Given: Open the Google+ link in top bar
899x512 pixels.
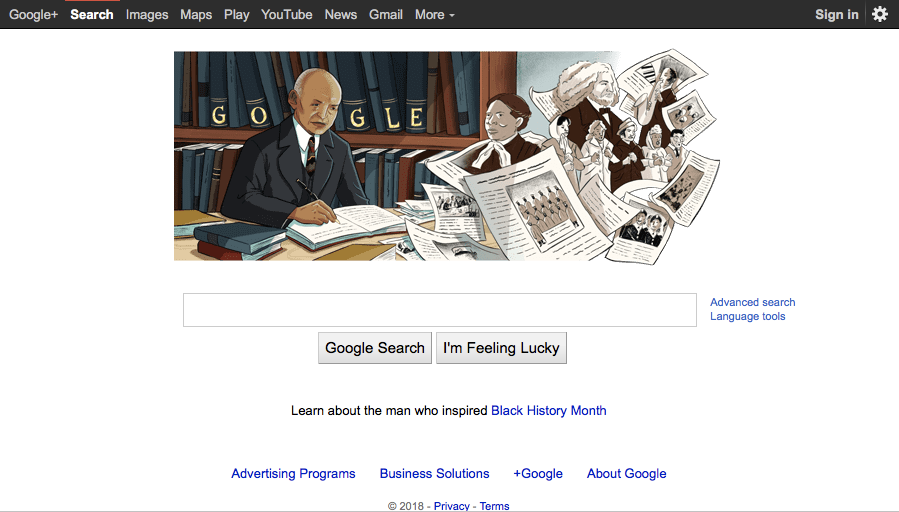Looking at the screenshot, I should tap(33, 15).
